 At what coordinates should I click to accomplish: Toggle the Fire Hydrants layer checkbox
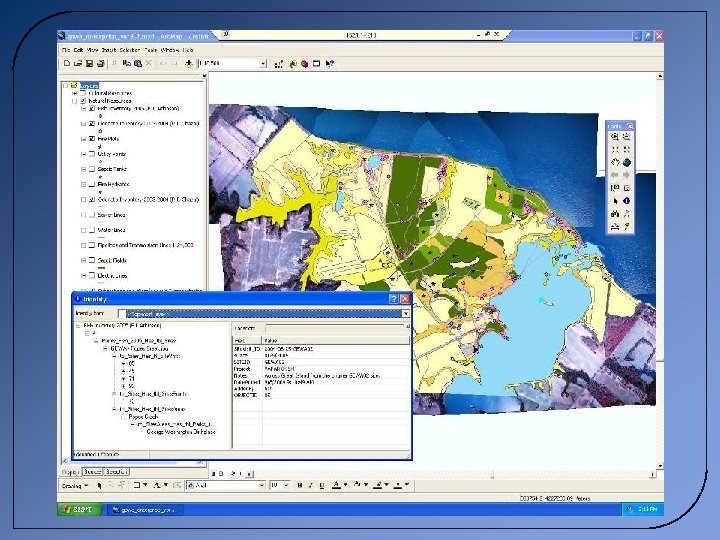[92, 184]
